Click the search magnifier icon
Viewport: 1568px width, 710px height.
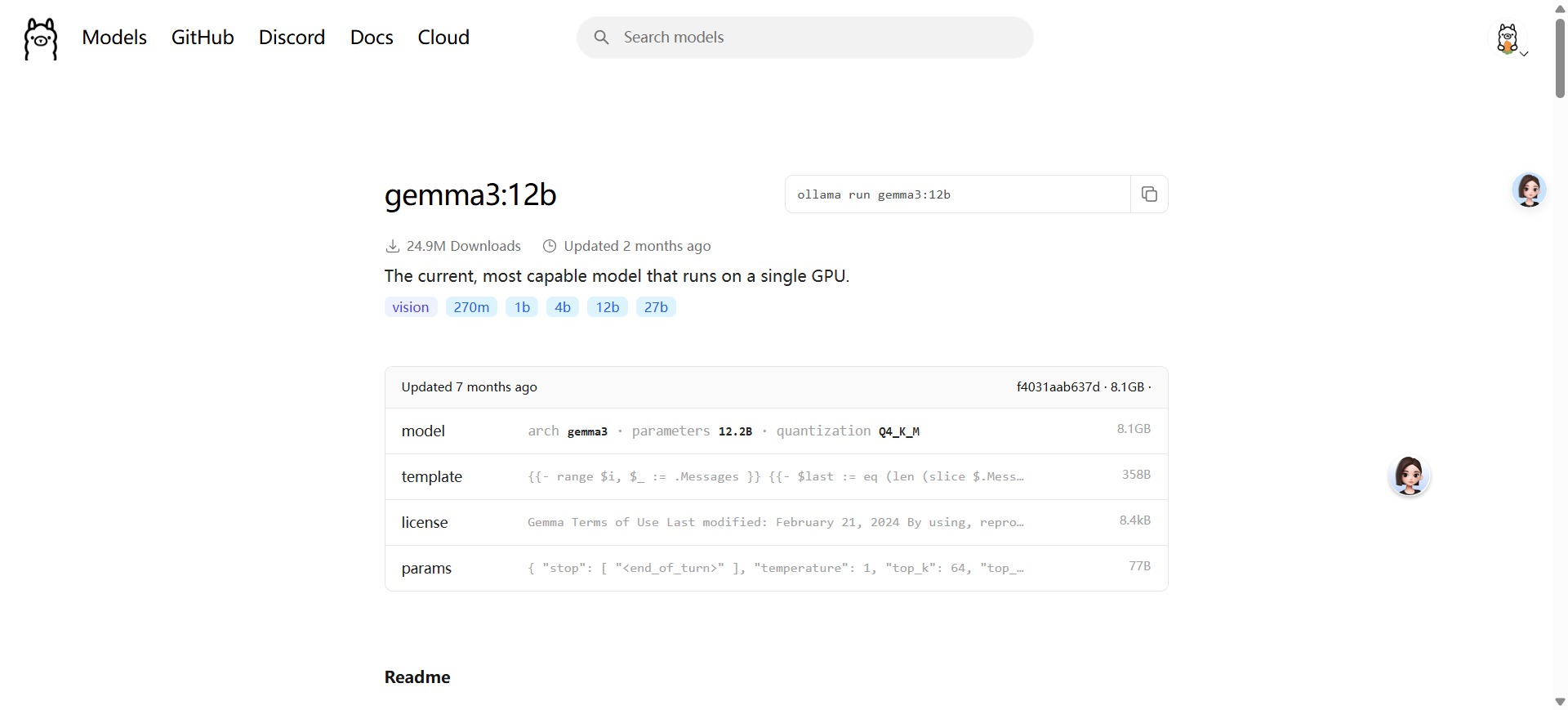pos(602,38)
